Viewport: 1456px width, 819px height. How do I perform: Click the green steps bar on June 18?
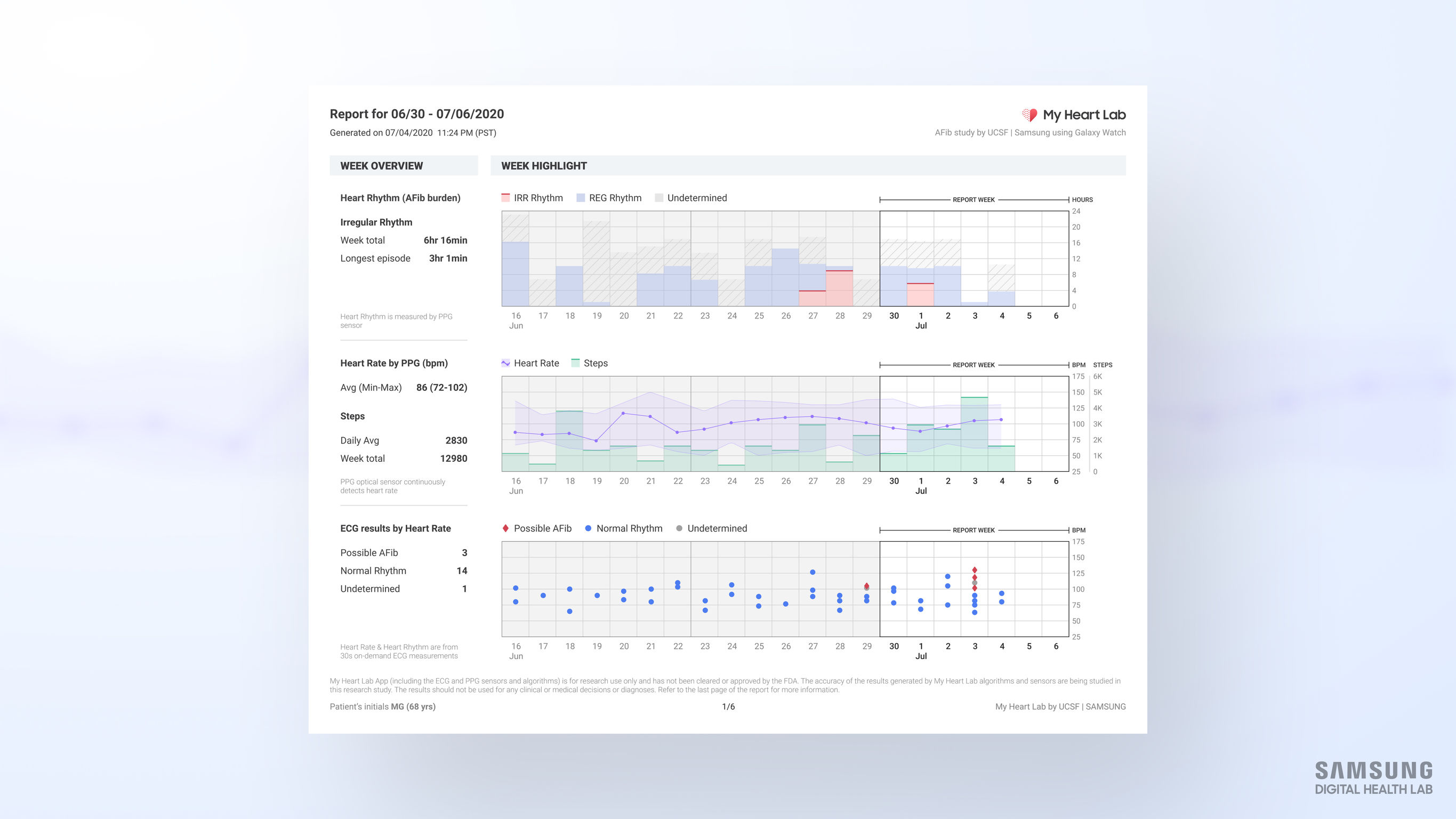(569, 441)
